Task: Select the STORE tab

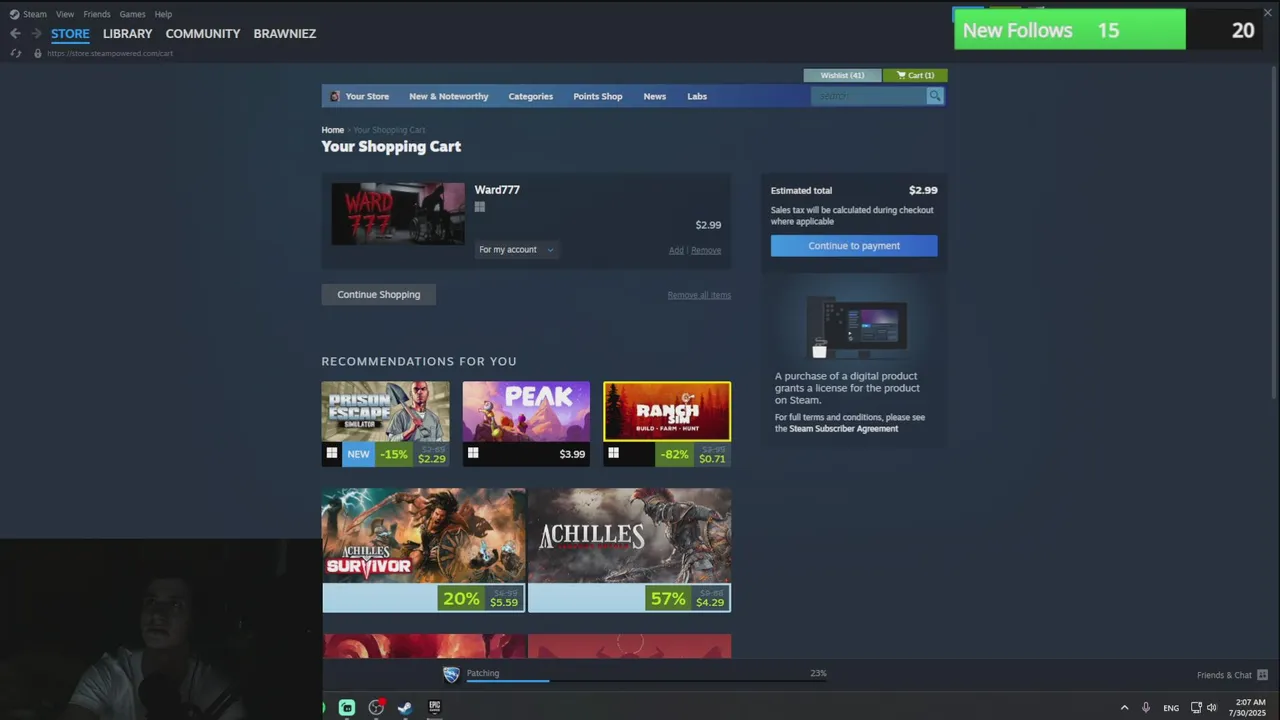Action: pyautogui.click(x=70, y=33)
